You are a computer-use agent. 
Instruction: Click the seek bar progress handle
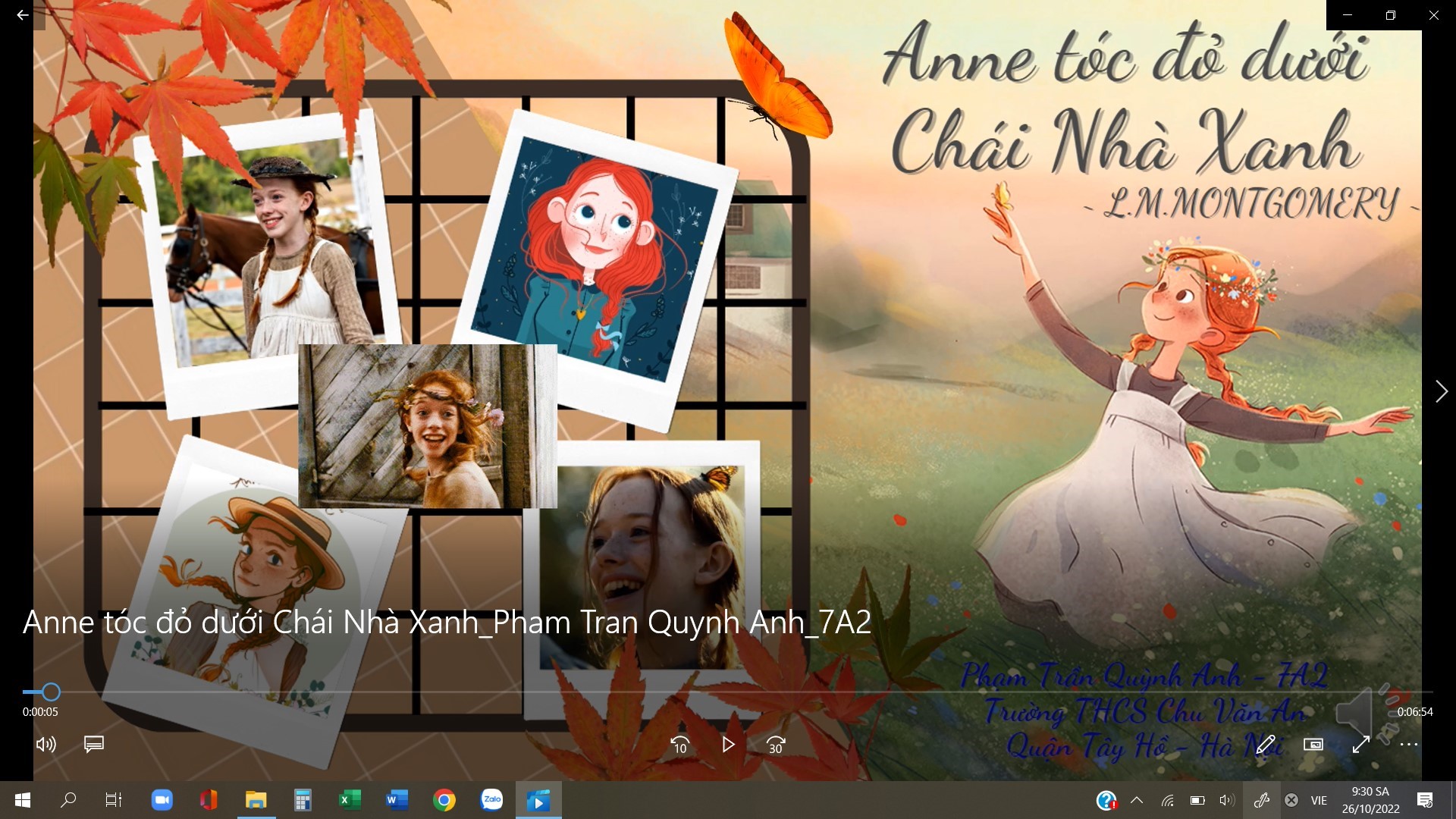(51, 692)
